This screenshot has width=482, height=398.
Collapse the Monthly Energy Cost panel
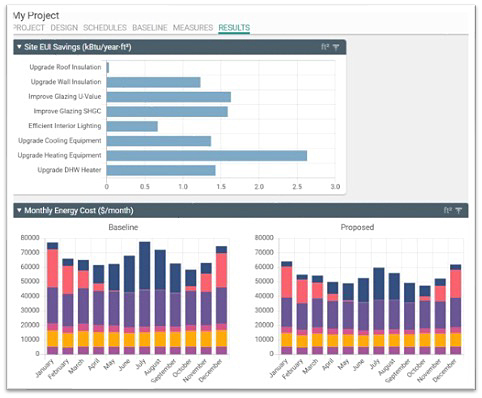click(19, 210)
